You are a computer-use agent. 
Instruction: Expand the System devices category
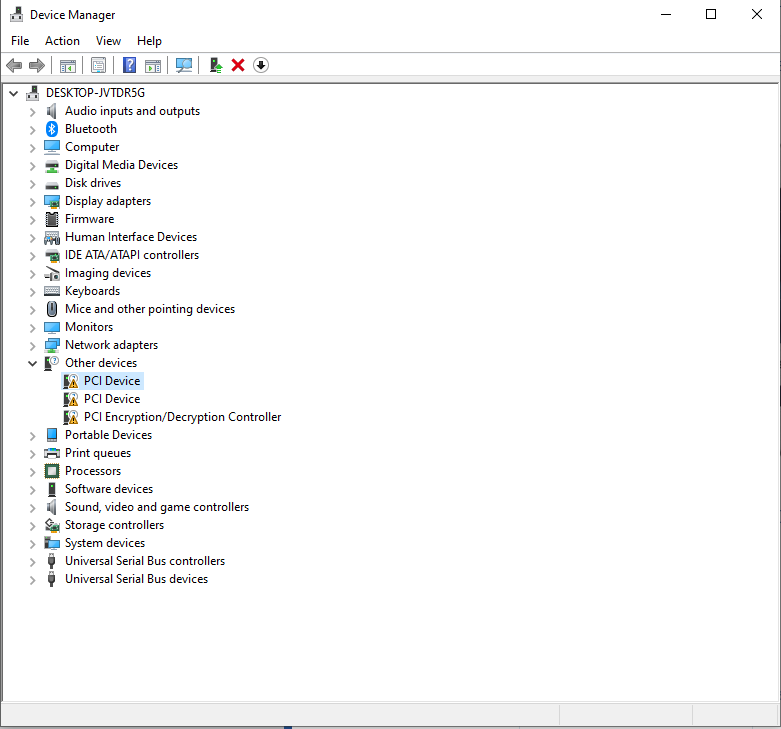[33, 544]
